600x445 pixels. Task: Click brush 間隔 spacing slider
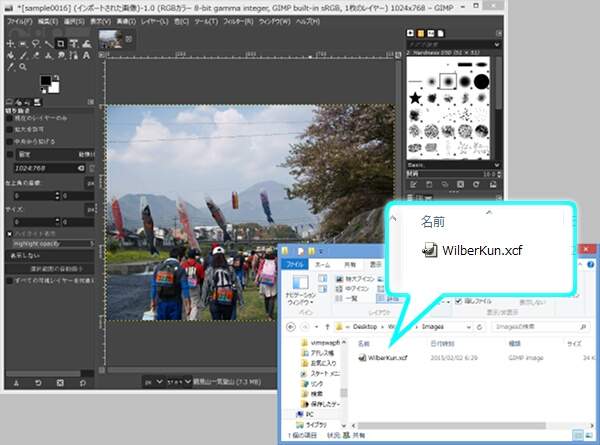tap(453, 174)
